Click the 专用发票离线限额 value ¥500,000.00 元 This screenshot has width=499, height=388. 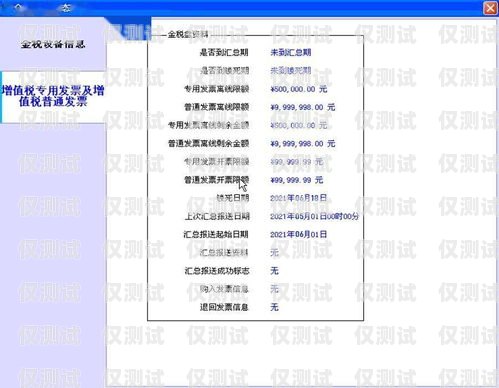click(299, 89)
